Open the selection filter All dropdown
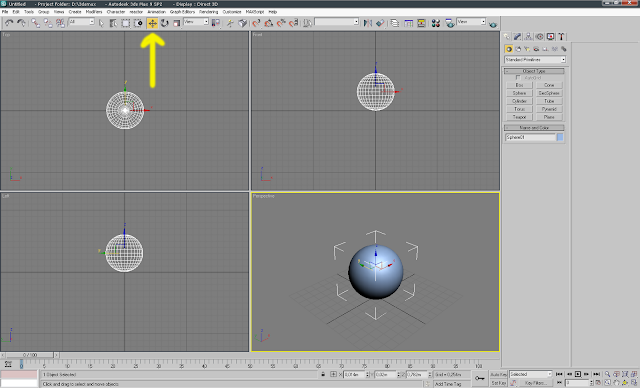Image resolution: width=640 pixels, height=388 pixels. (81, 22)
